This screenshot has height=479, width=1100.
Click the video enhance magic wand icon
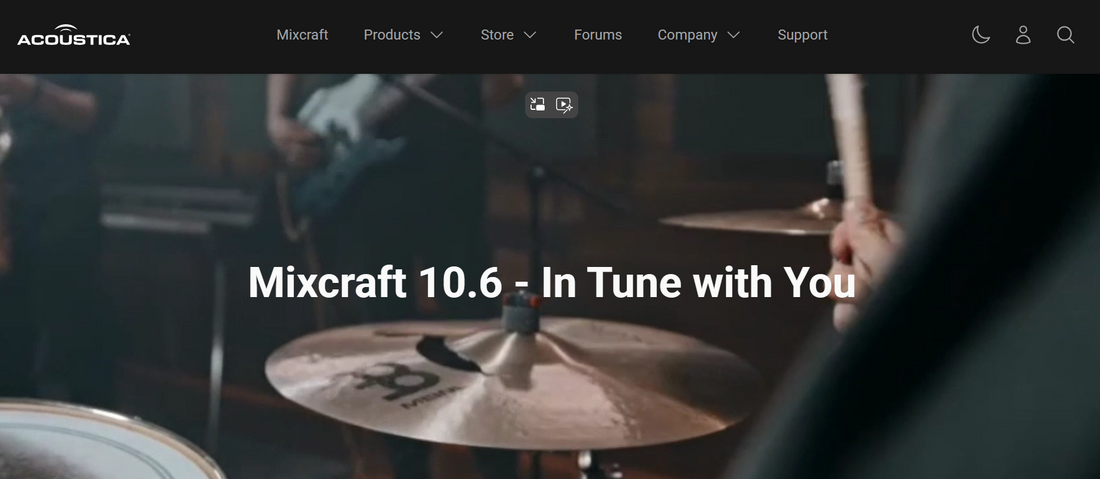[x=564, y=104]
